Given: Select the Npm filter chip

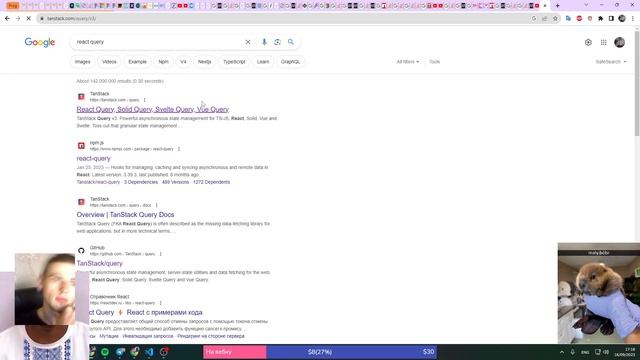Looking at the screenshot, I should [x=163, y=62].
